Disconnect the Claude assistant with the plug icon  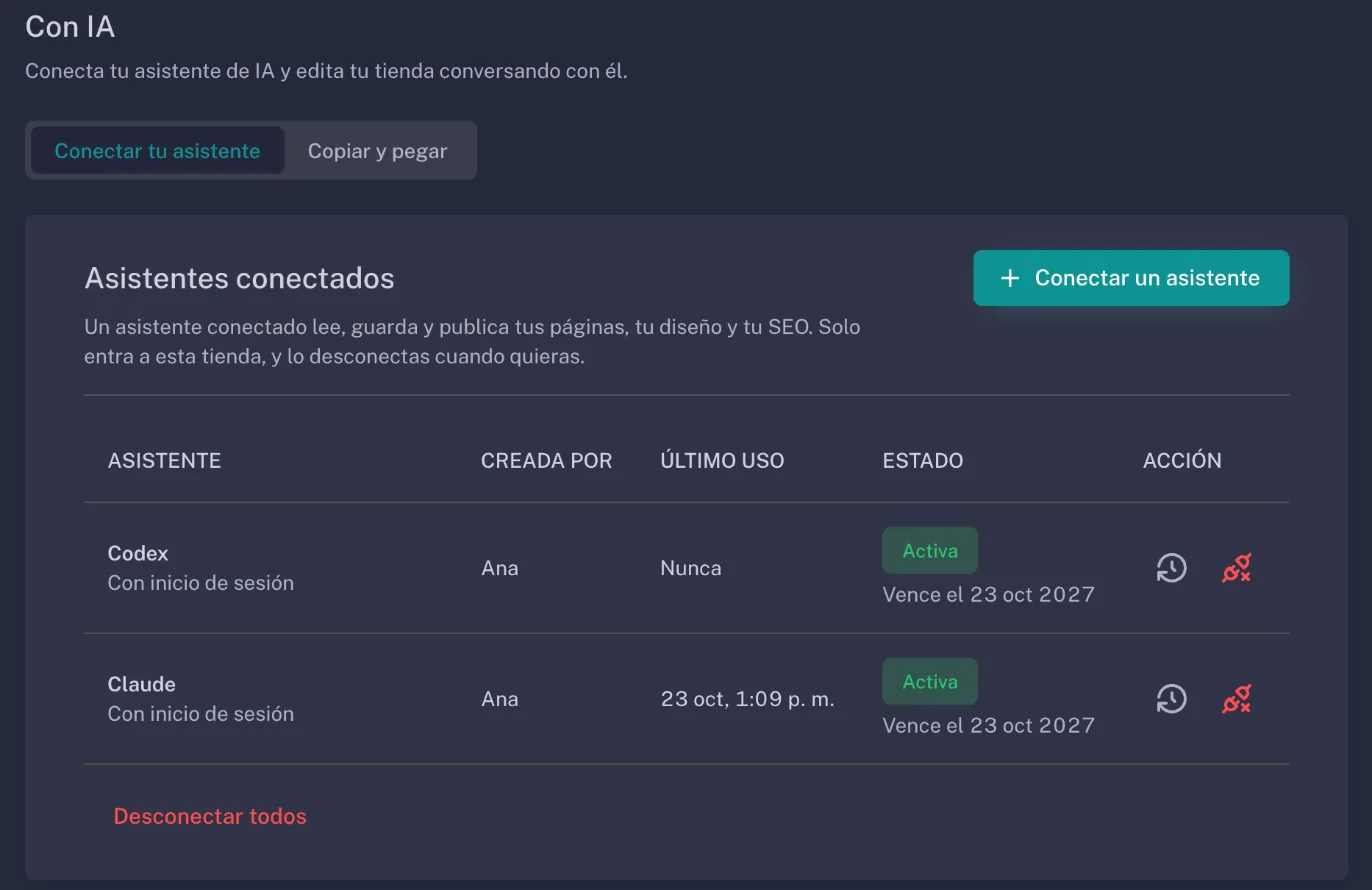(x=1237, y=699)
